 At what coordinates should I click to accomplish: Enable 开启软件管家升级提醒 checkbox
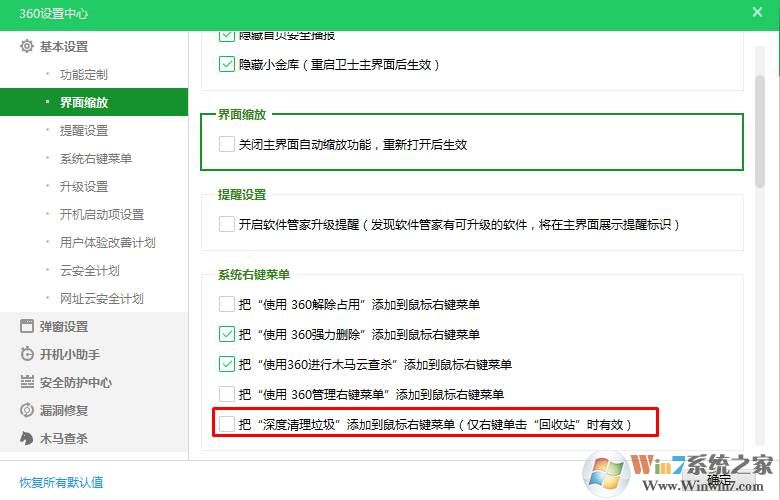pyautogui.click(x=227, y=224)
